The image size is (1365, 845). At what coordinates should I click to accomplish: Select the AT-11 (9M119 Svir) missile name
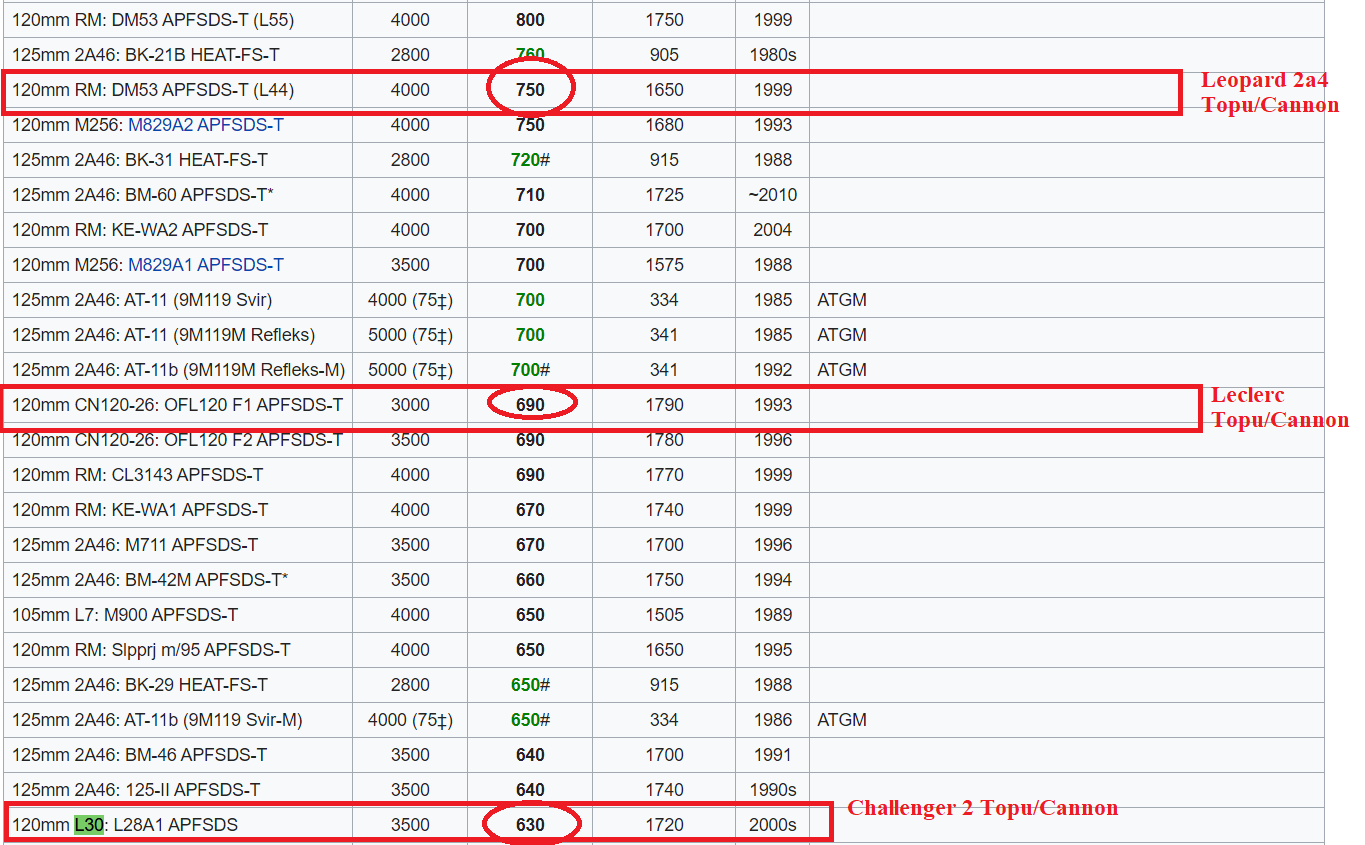click(x=198, y=300)
